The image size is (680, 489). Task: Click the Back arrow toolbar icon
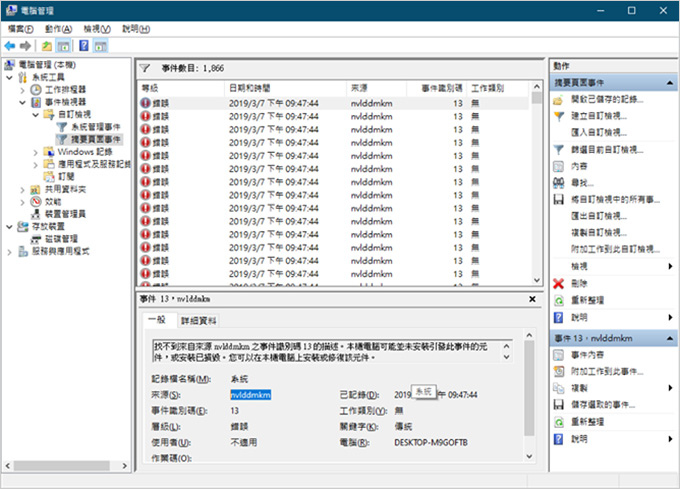point(10,46)
